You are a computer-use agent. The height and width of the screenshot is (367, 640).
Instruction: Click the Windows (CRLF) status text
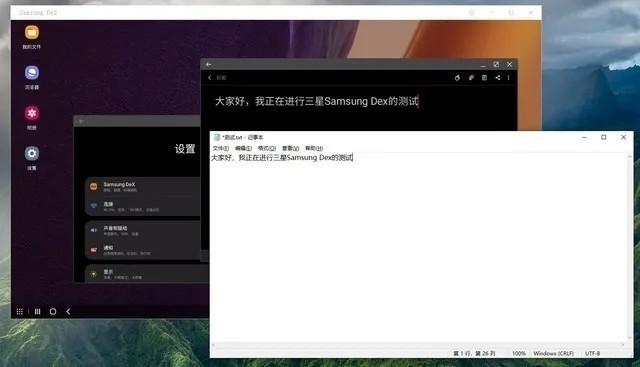tap(553, 354)
